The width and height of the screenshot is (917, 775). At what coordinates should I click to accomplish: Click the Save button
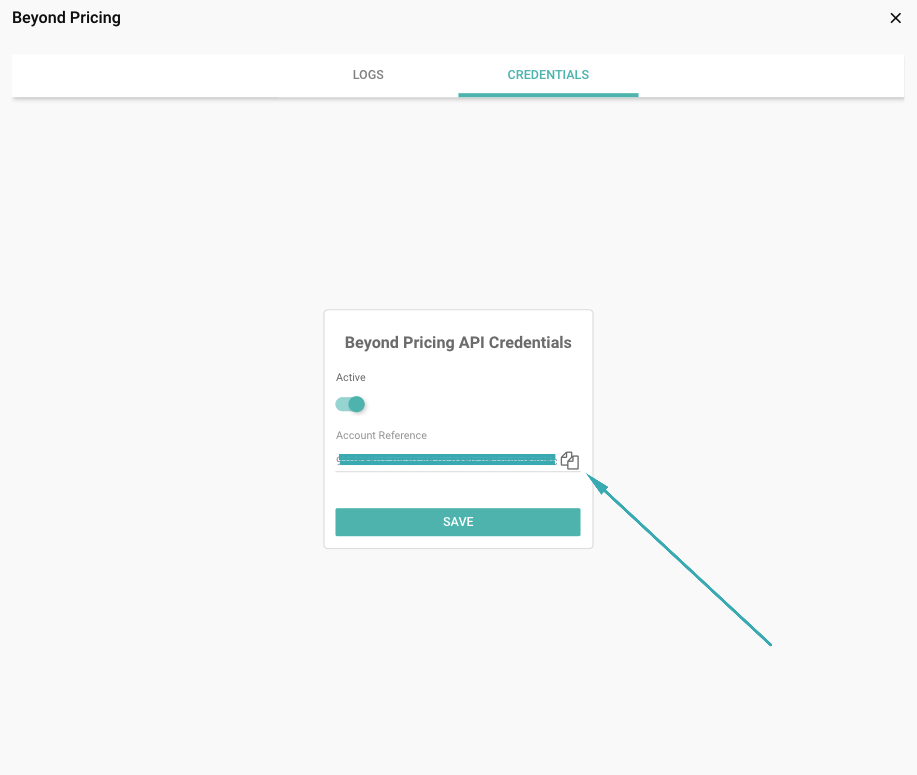tap(457, 522)
